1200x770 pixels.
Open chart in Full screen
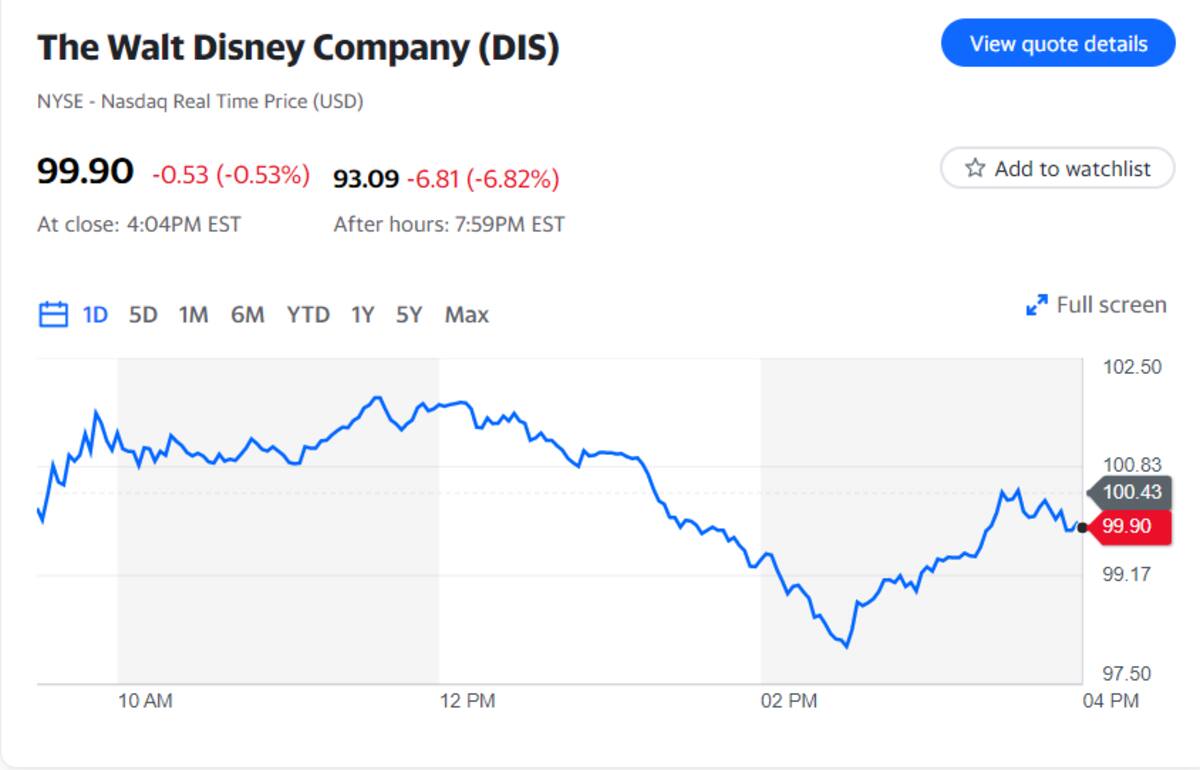[x=1096, y=305]
